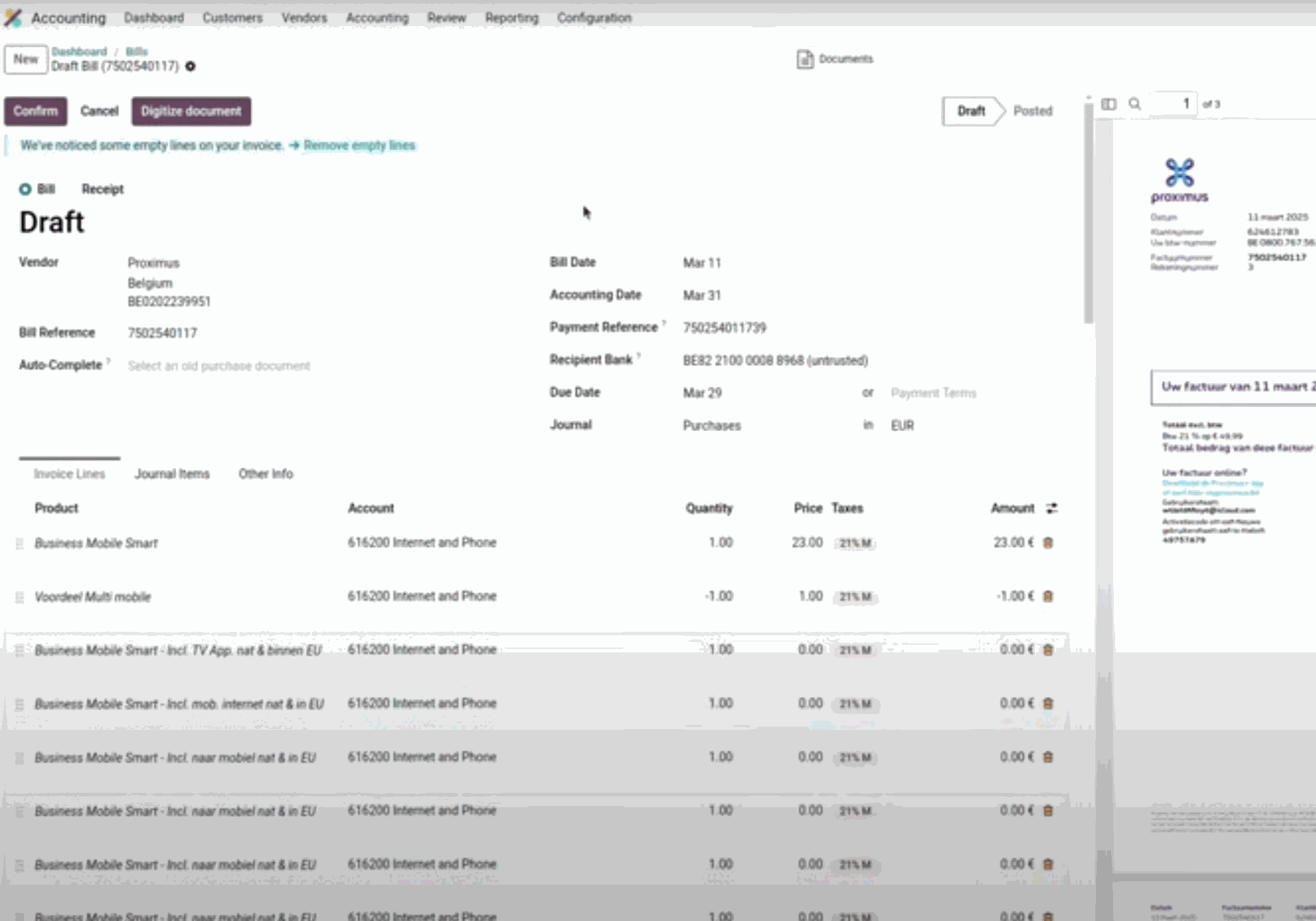This screenshot has height=921, width=1316.
Task: Click the Remove empty lines link
Action: point(358,145)
